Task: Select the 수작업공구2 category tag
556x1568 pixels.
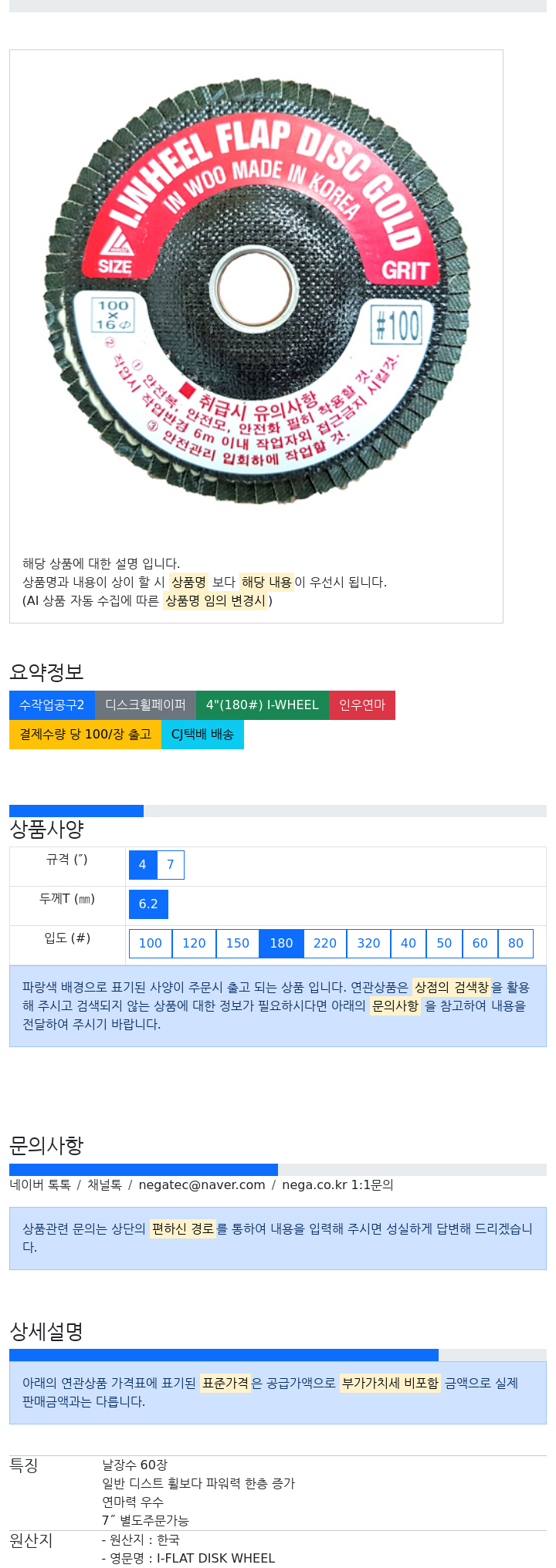Action: pyautogui.click(x=52, y=705)
